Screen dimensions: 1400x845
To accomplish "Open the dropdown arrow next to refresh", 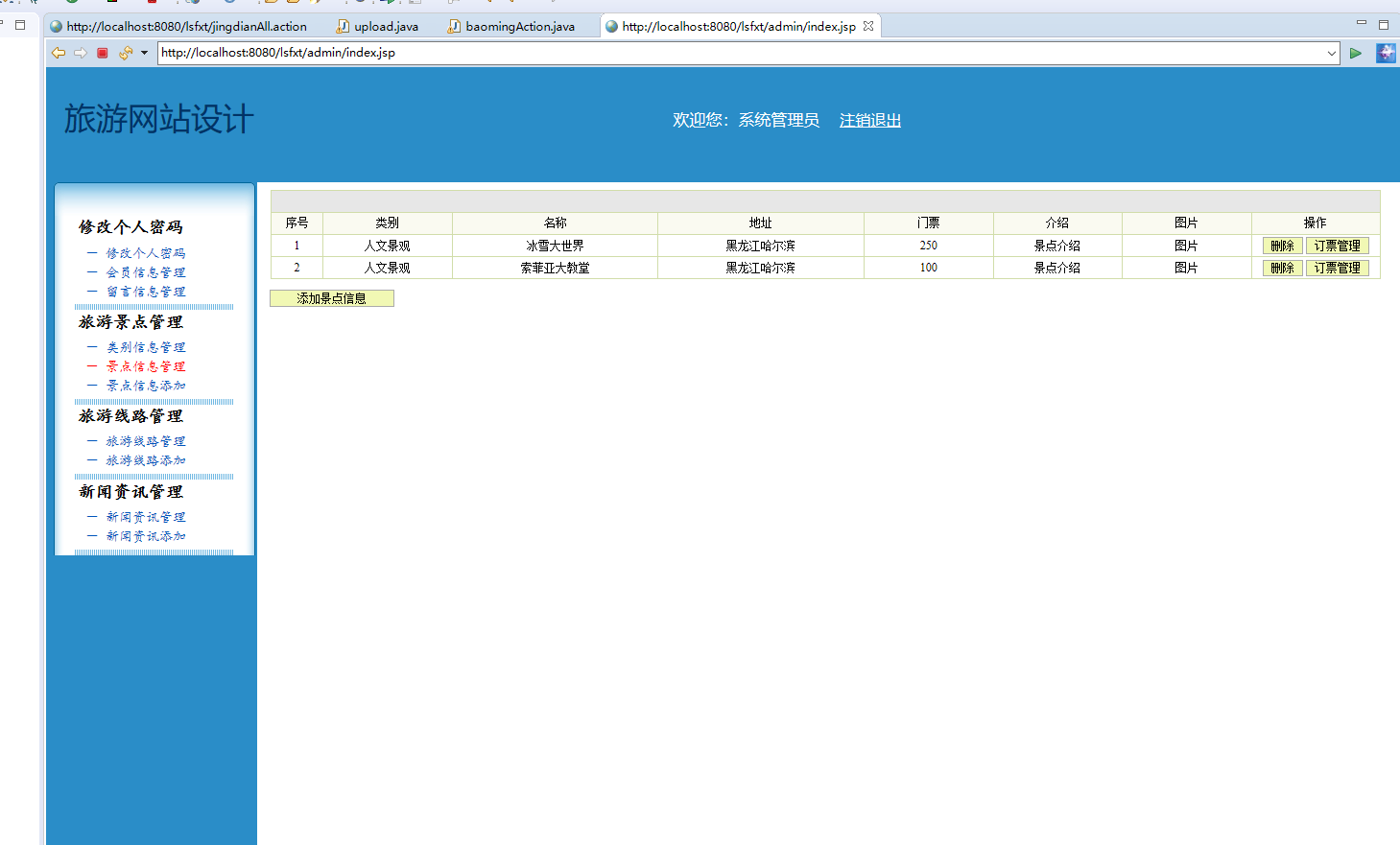I will pyautogui.click(x=144, y=53).
